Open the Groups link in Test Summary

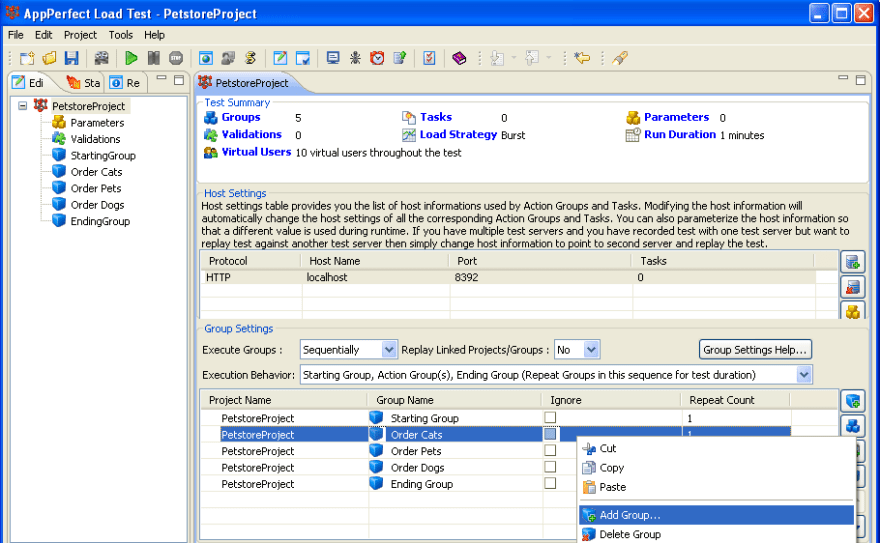[241, 117]
